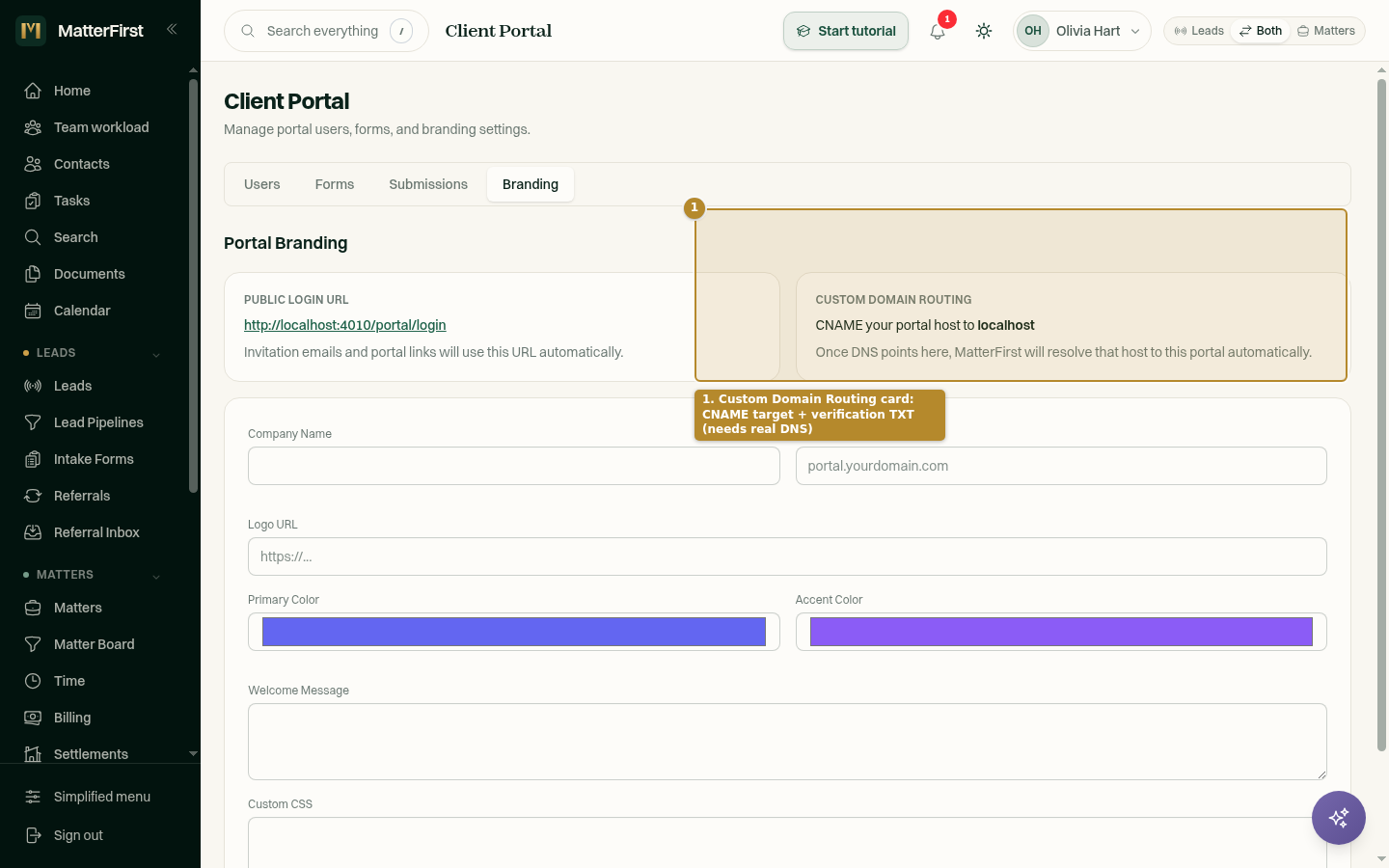Click the OH avatar badge
This screenshot has height=868, width=1389.
tap(1033, 31)
